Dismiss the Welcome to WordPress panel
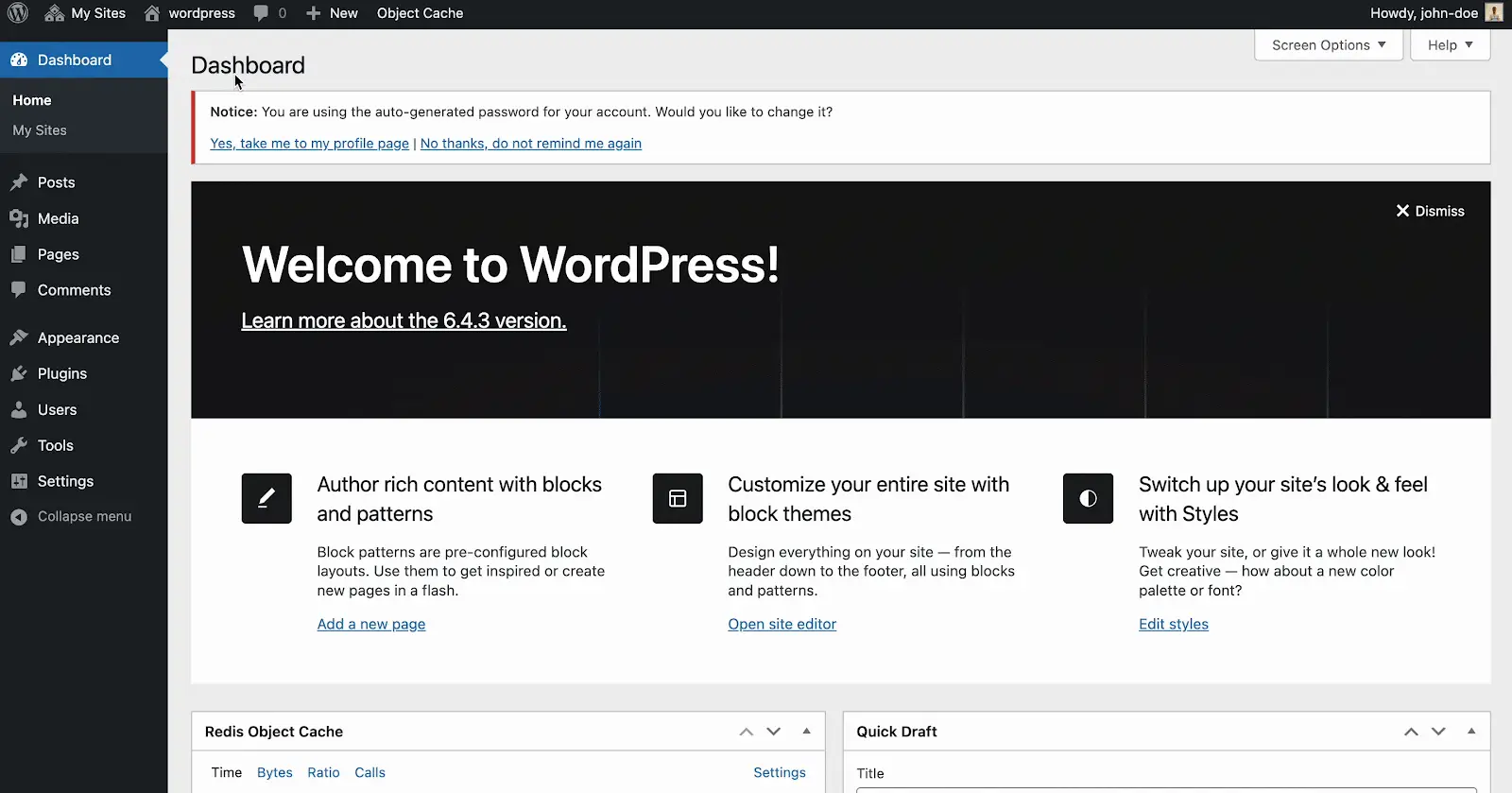 pos(1431,211)
